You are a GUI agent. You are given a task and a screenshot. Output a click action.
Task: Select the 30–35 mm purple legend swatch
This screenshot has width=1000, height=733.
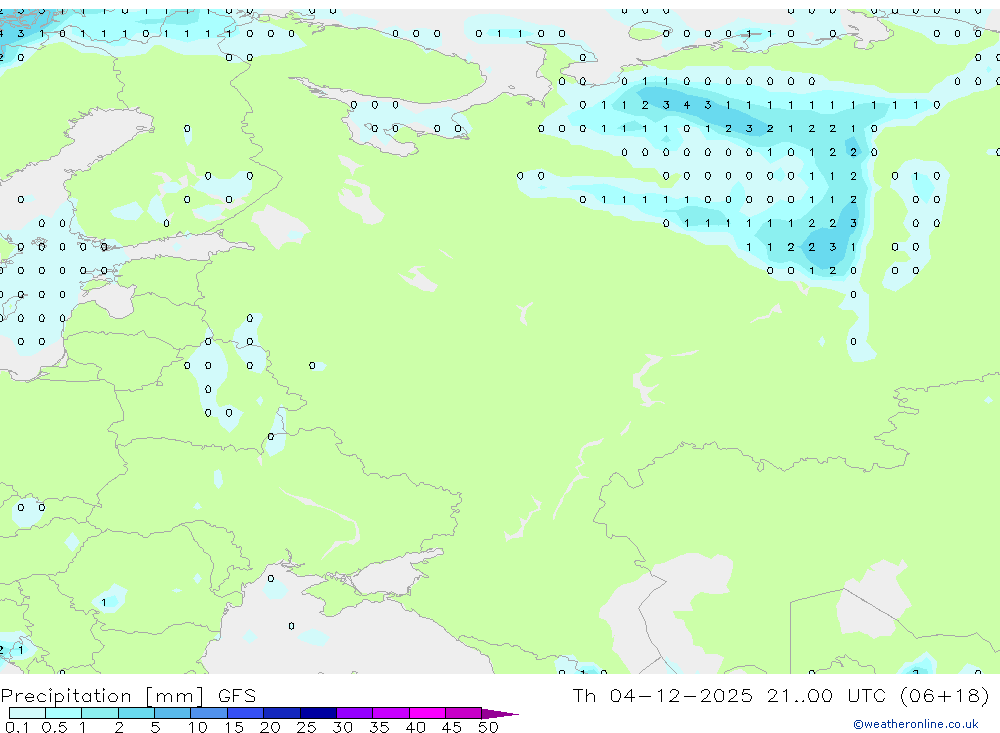point(355,713)
